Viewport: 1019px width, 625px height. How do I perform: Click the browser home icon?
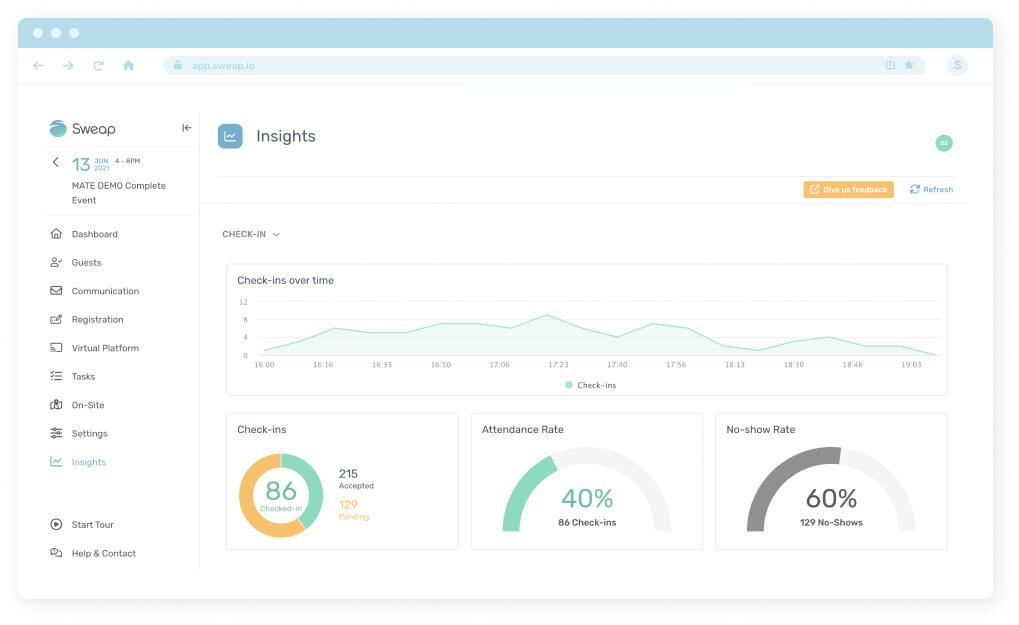(x=128, y=66)
